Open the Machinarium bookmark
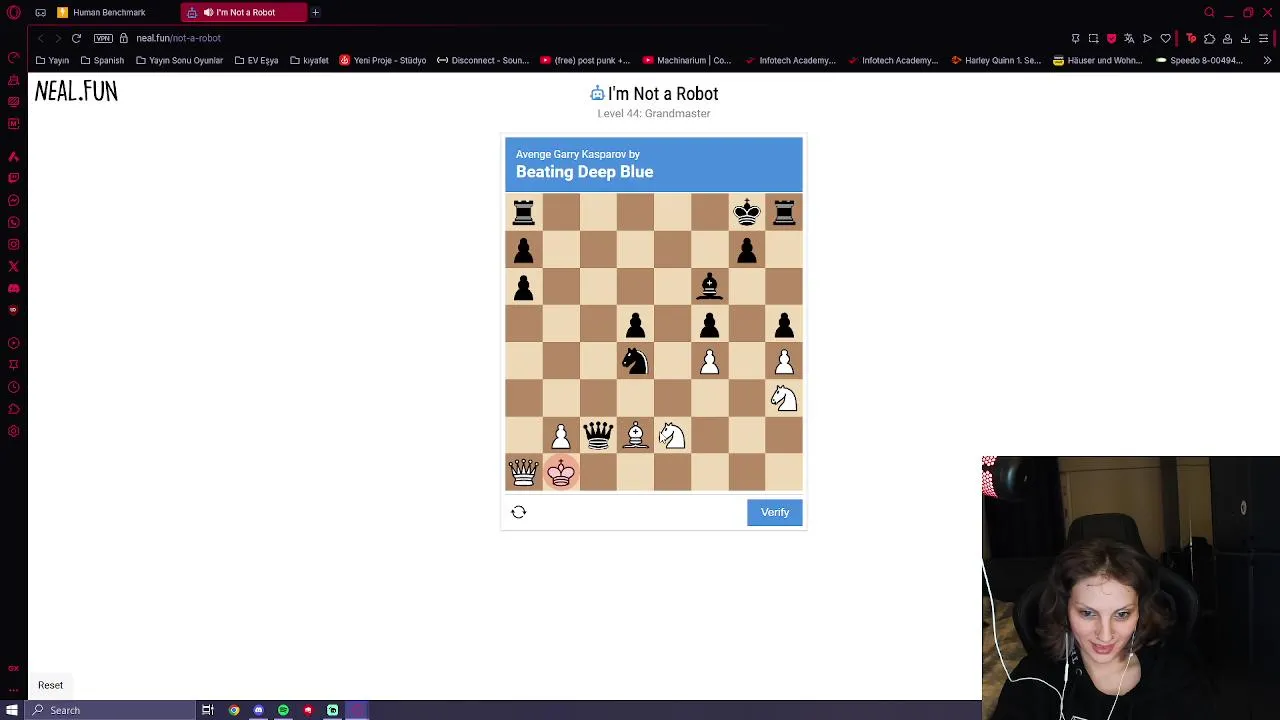1280x720 pixels. tap(687, 60)
